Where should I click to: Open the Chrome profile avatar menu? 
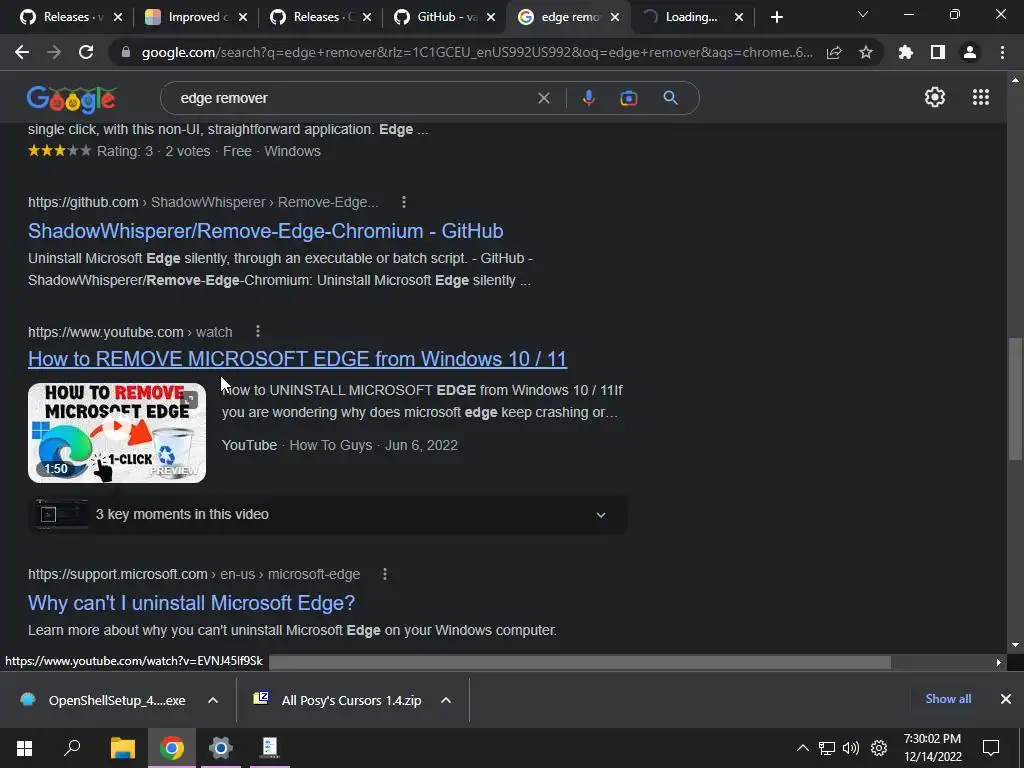click(970, 52)
